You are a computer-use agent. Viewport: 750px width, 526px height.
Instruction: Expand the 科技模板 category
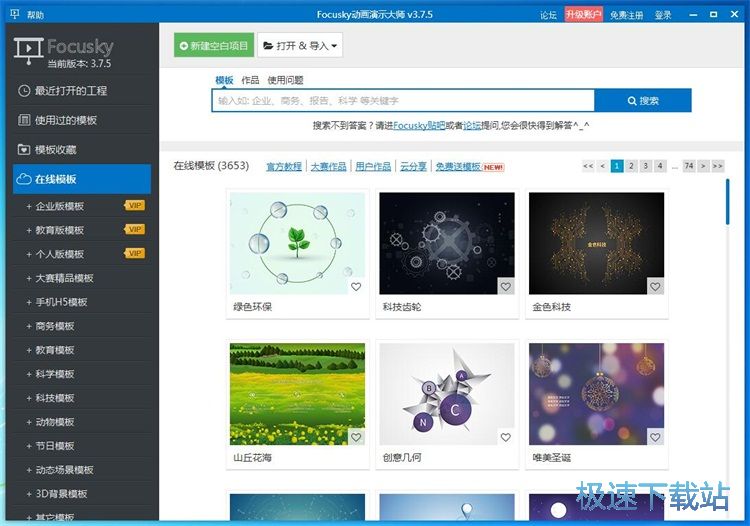(x=29, y=398)
